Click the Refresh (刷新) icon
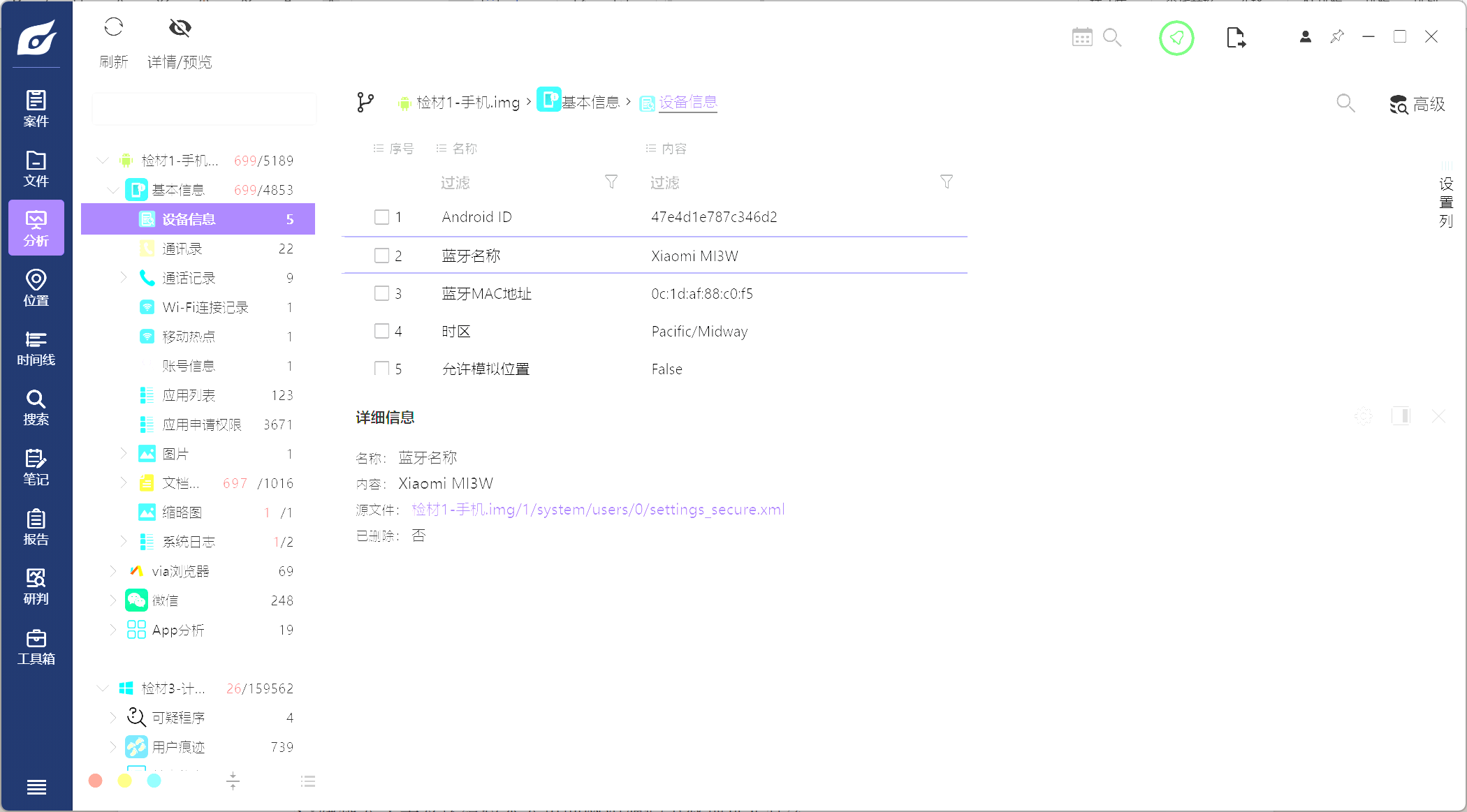1467x812 pixels. coord(113,28)
